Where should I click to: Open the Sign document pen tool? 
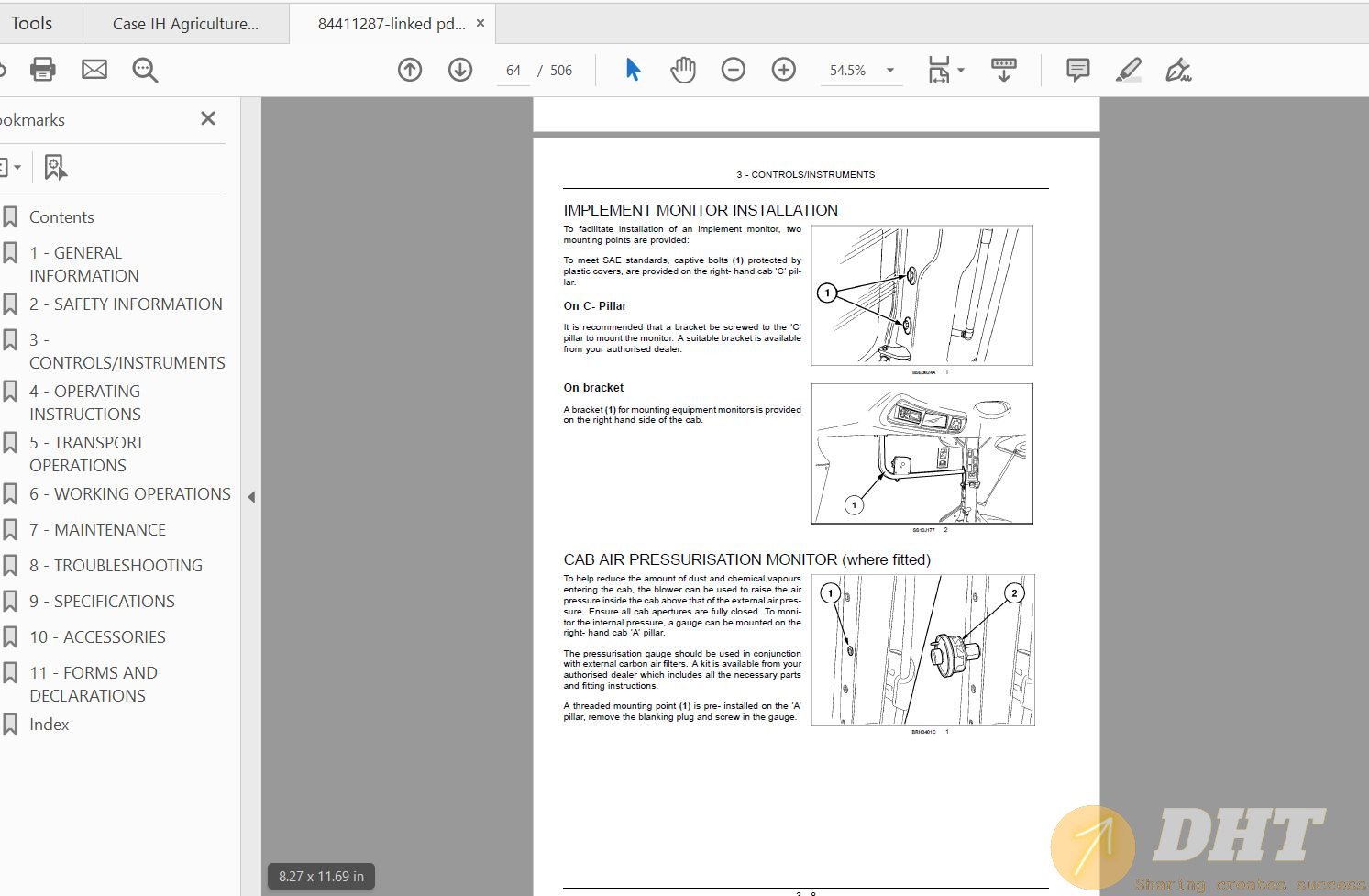(x=1178, y=70)
